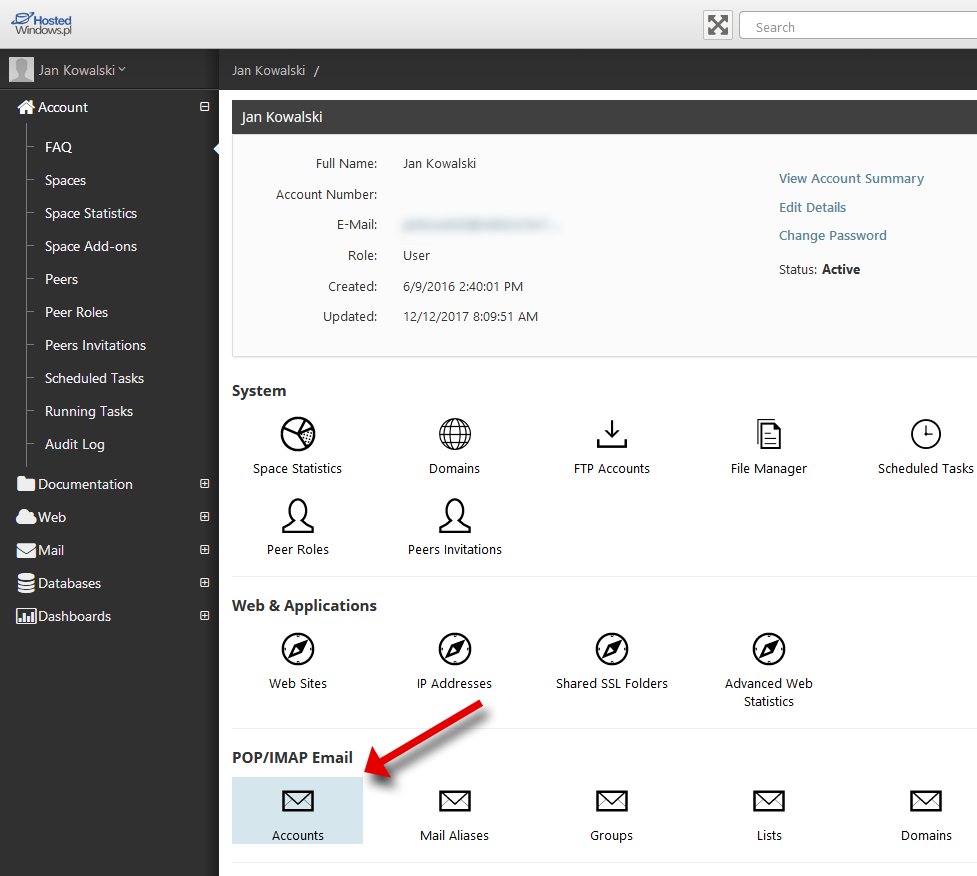Click the Updated date 12/12/2017 8:09:51 AM
Viewport: 977px width, 876px height.
[470, 317]
